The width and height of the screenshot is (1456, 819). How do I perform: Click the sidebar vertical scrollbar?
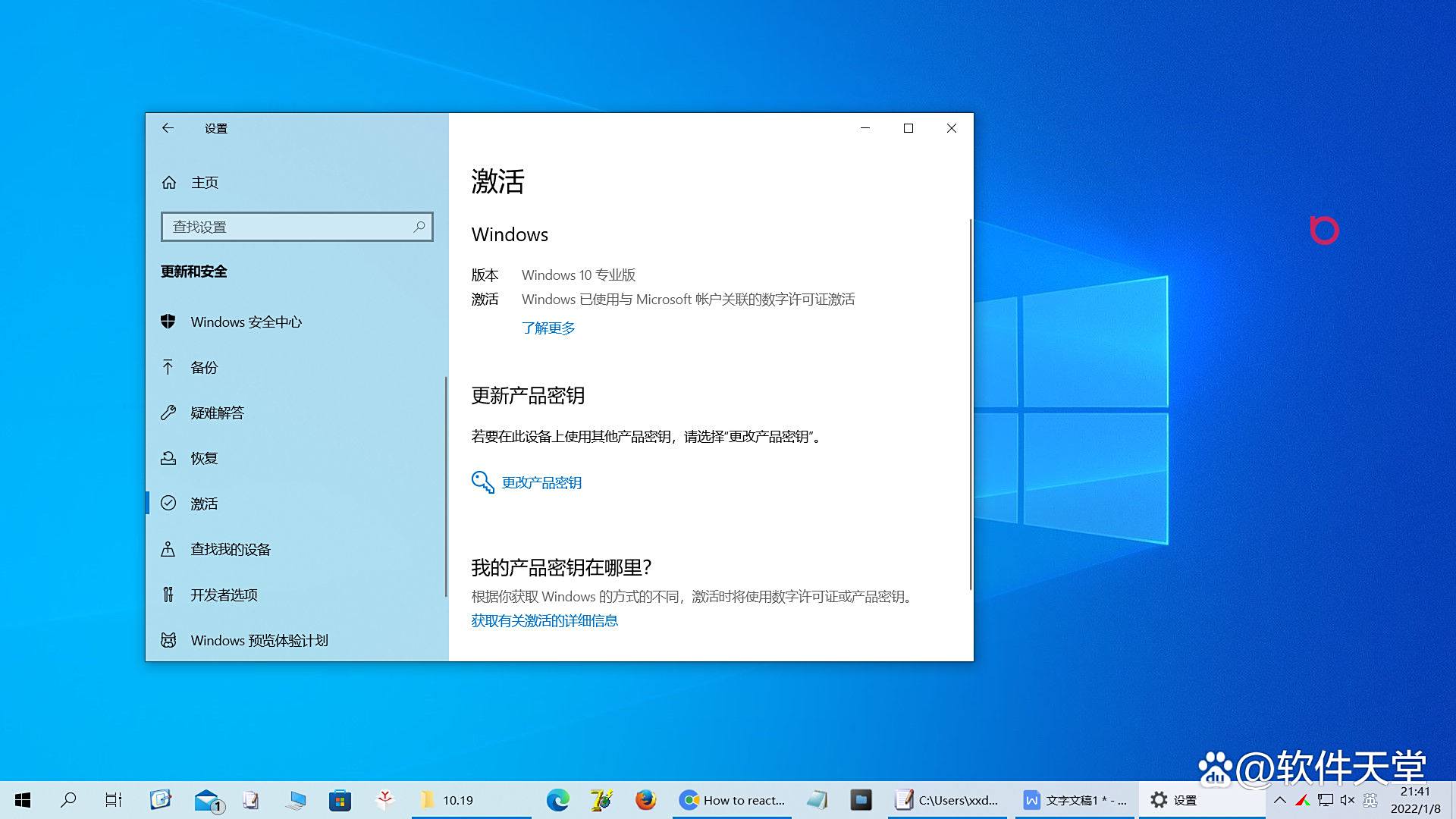point(446,486)
